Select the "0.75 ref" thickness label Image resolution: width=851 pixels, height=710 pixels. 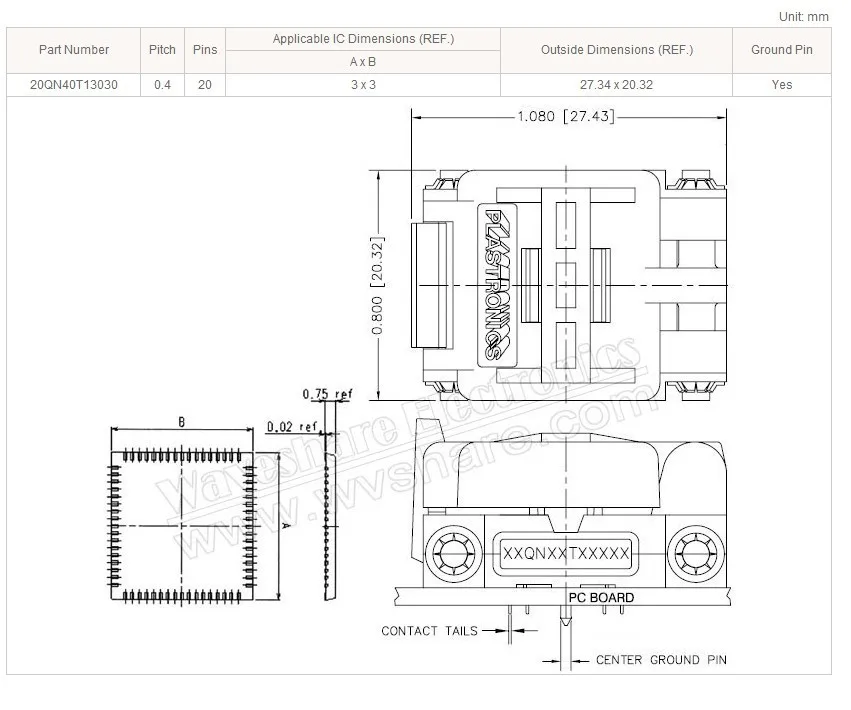tap(327, 394)
